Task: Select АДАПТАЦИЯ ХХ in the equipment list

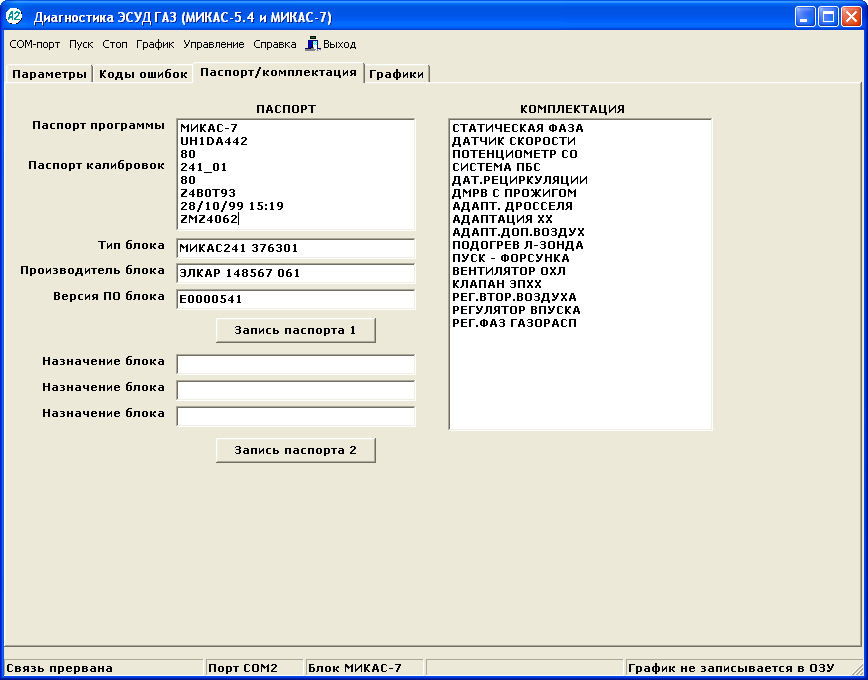Action: pos(502,219)
